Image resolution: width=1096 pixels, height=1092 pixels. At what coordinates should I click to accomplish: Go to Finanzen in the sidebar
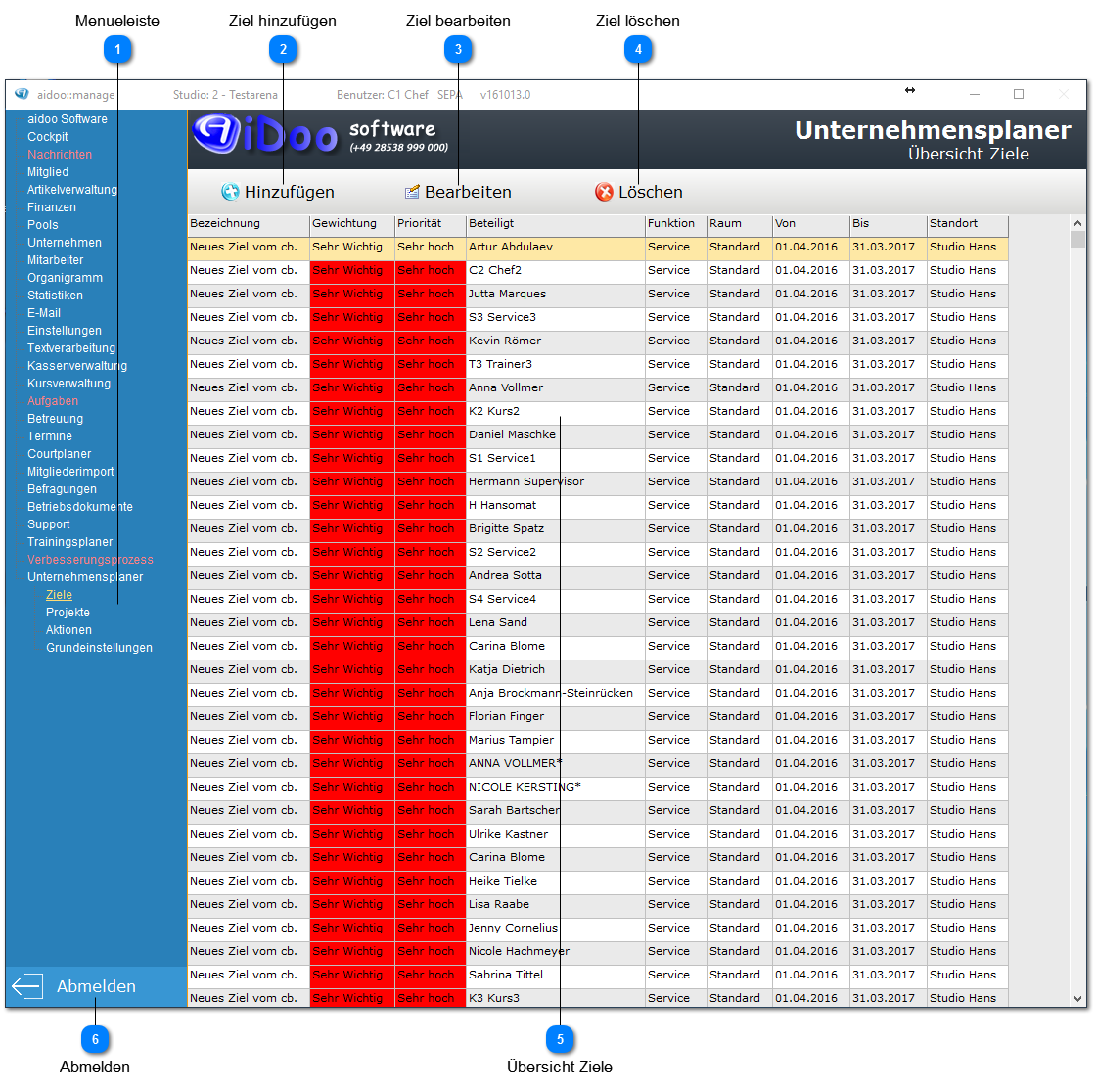pyautogui.click(x=52, y=206)
